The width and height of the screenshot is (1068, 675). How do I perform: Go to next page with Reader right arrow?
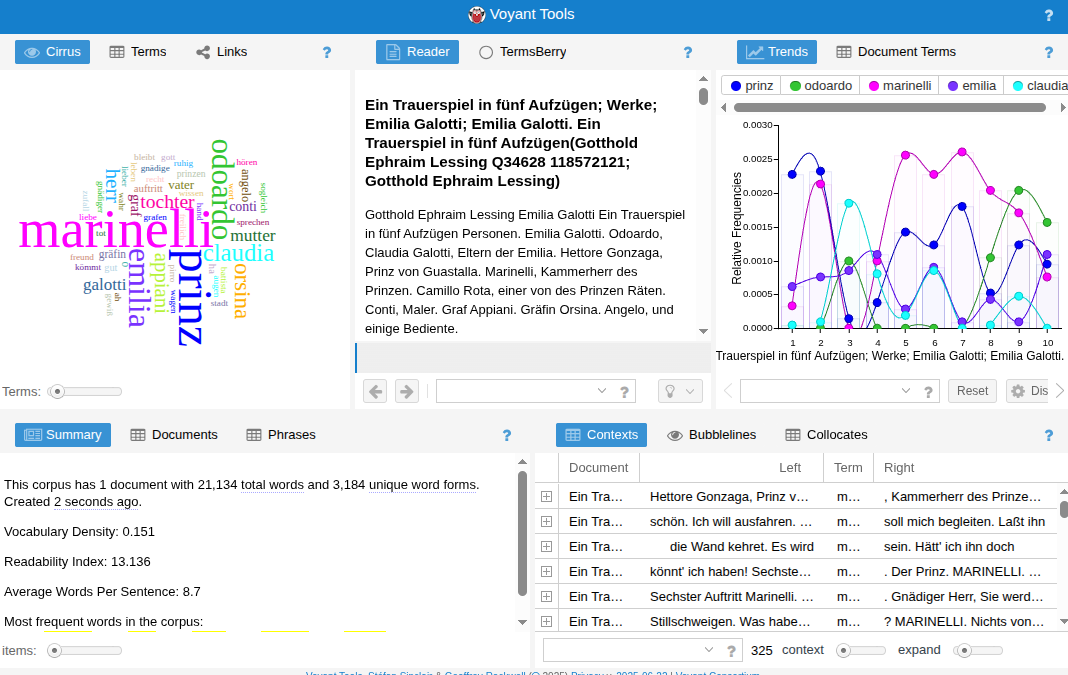[407, 391]
